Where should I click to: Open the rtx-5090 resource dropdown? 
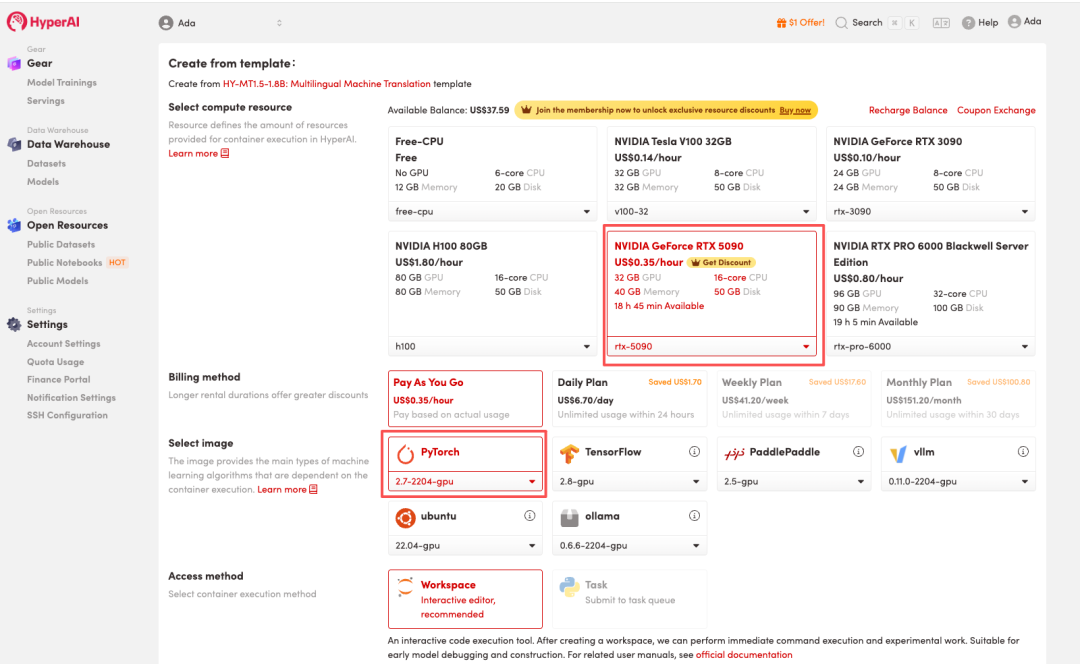tap(712, 347)
